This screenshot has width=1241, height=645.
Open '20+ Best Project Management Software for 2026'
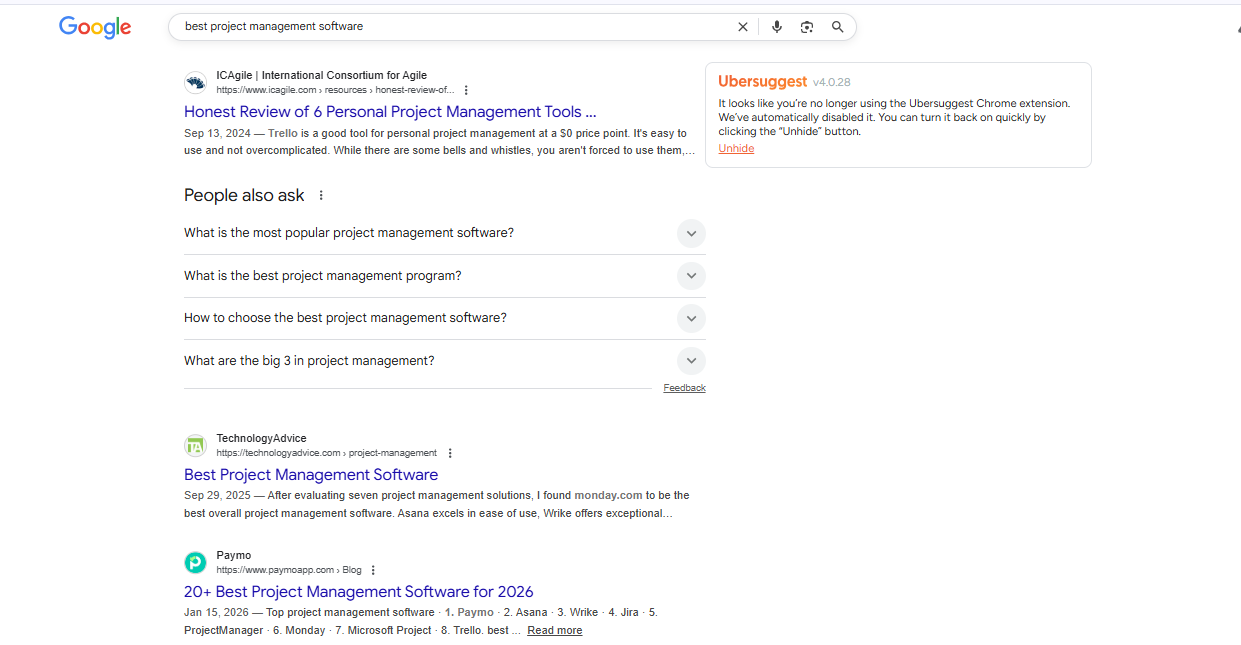[x=358, y=591]
